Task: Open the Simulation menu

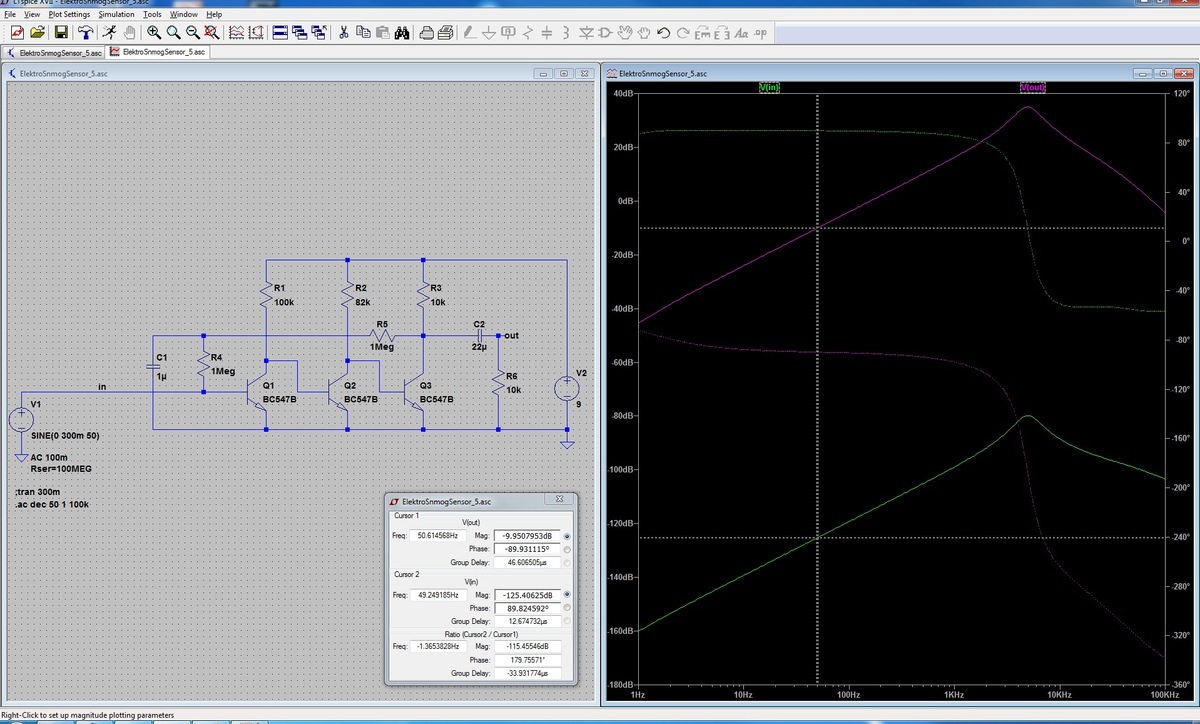Action: pyautogui.click(x=117, y=14)
